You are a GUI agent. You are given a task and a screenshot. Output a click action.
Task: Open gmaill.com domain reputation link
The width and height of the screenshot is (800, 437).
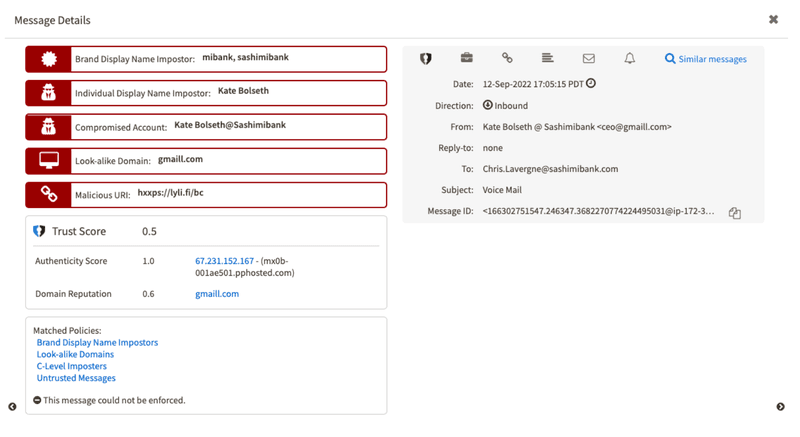coord(217,294)
